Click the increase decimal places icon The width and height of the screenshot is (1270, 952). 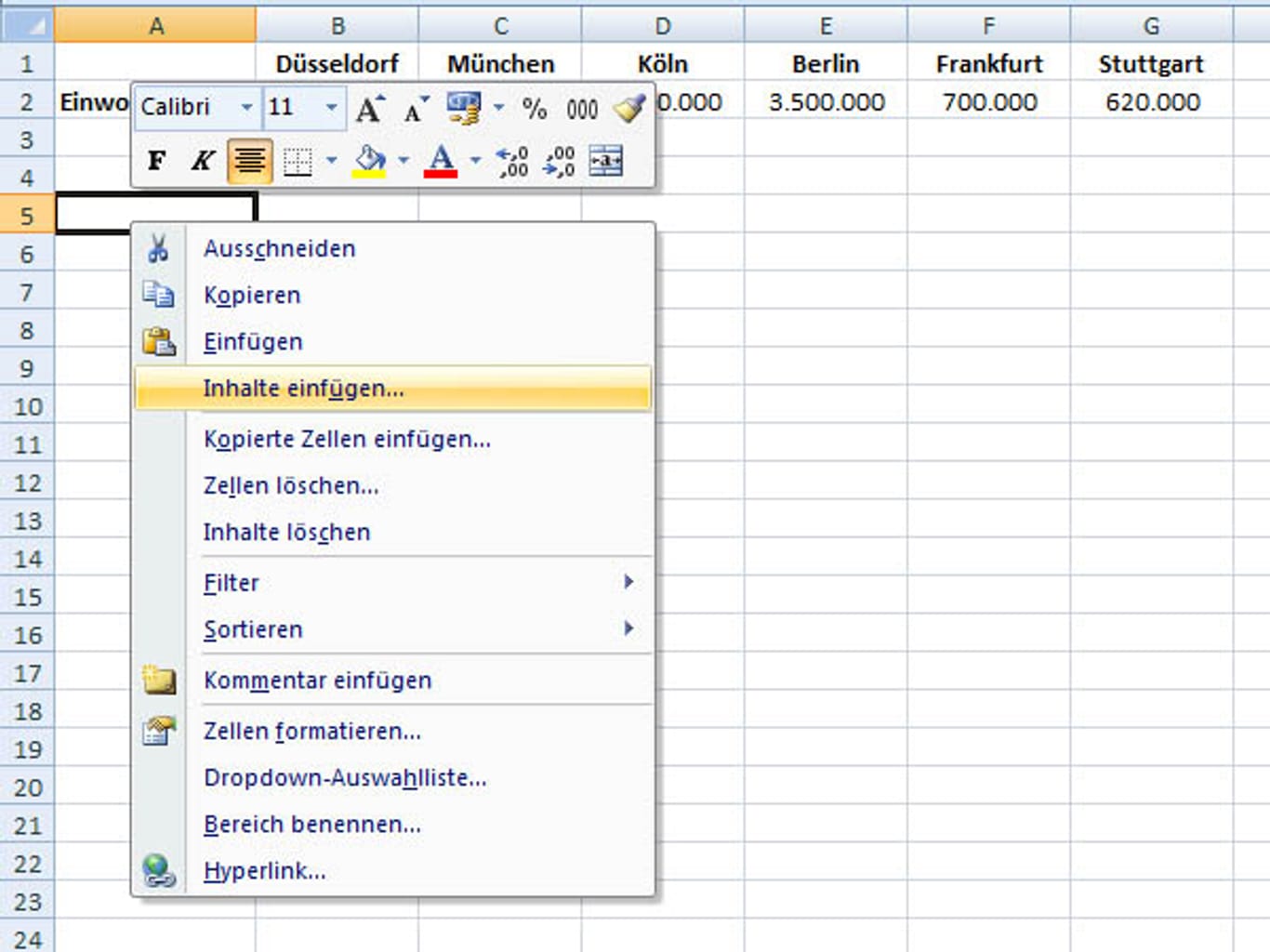(513, 162)
